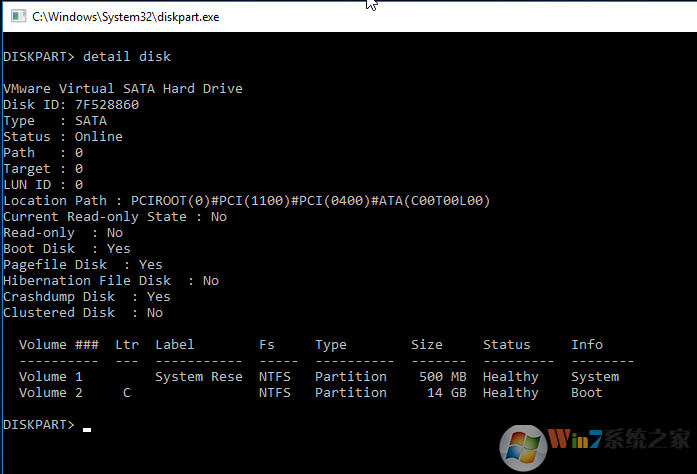Click the drive letter 'C' cell
The width and height of the screenshot is (697, 474).
click(127, 393)
